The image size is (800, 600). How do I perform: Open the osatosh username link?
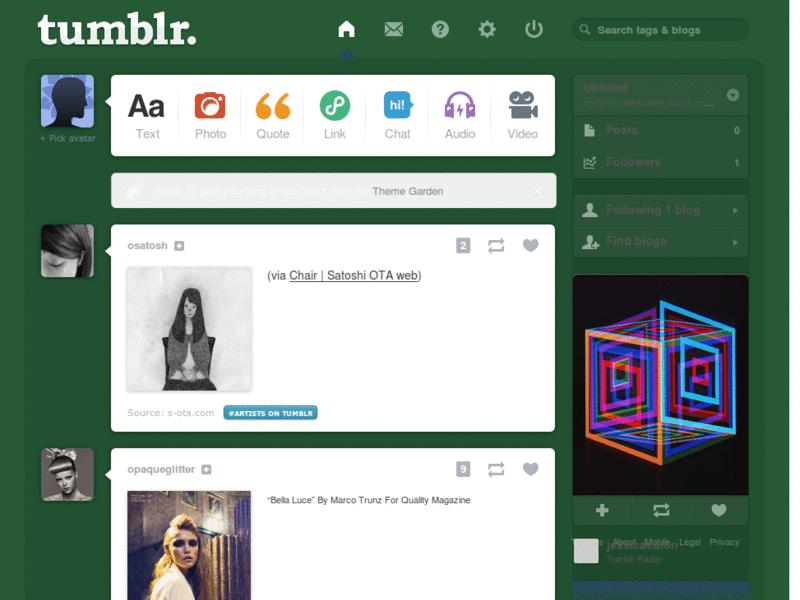(x=147, y=246)
